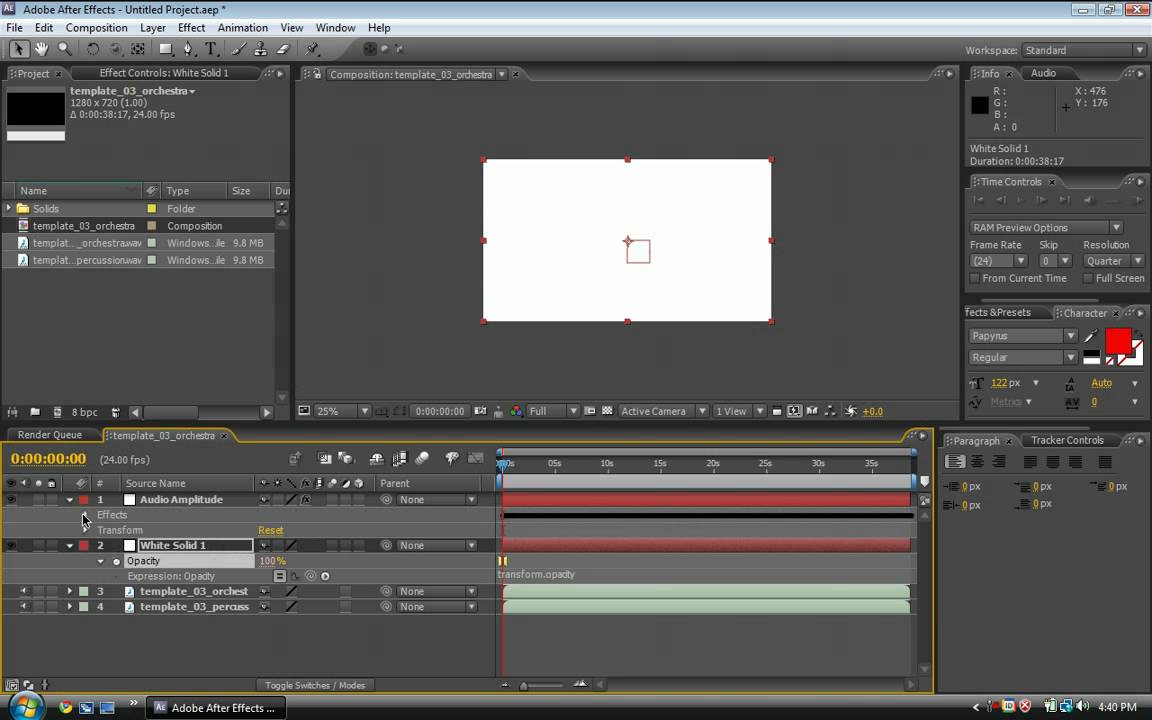Open RAM Preview Options dropdown
Screen dimensions: 1152x720
point(1045,228)
